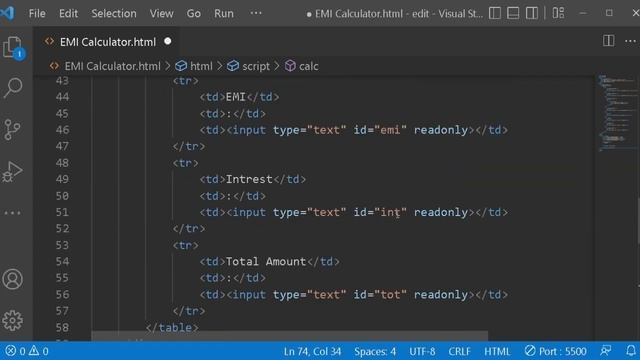Screen dimensions: 640x360
Task: Click the closing table tag on line 58
Action: click(172, 327)
